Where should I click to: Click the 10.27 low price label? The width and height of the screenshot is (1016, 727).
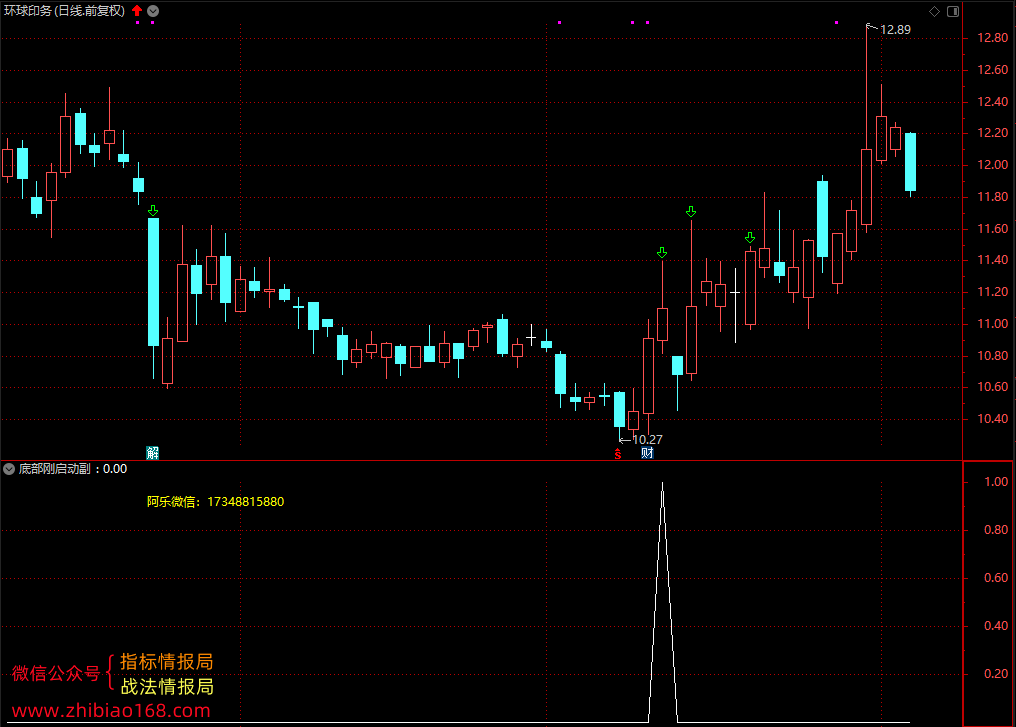point(647,439)
